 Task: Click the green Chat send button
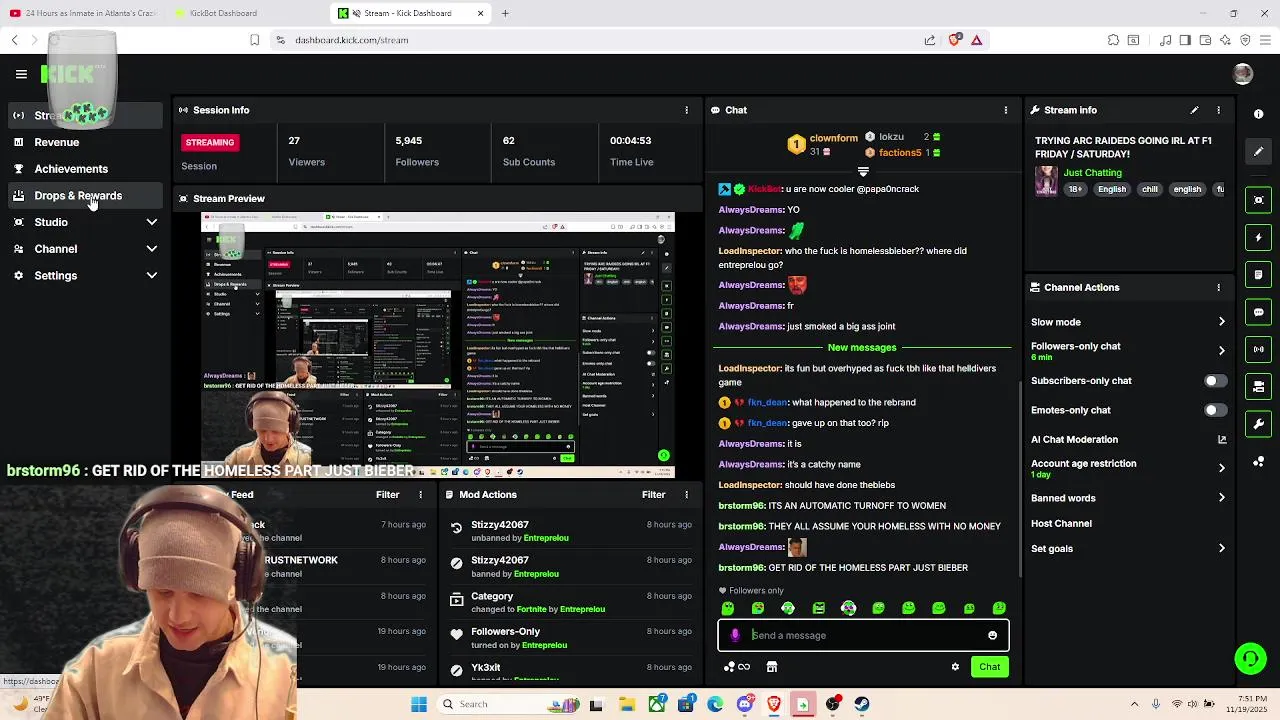[989, 667]
